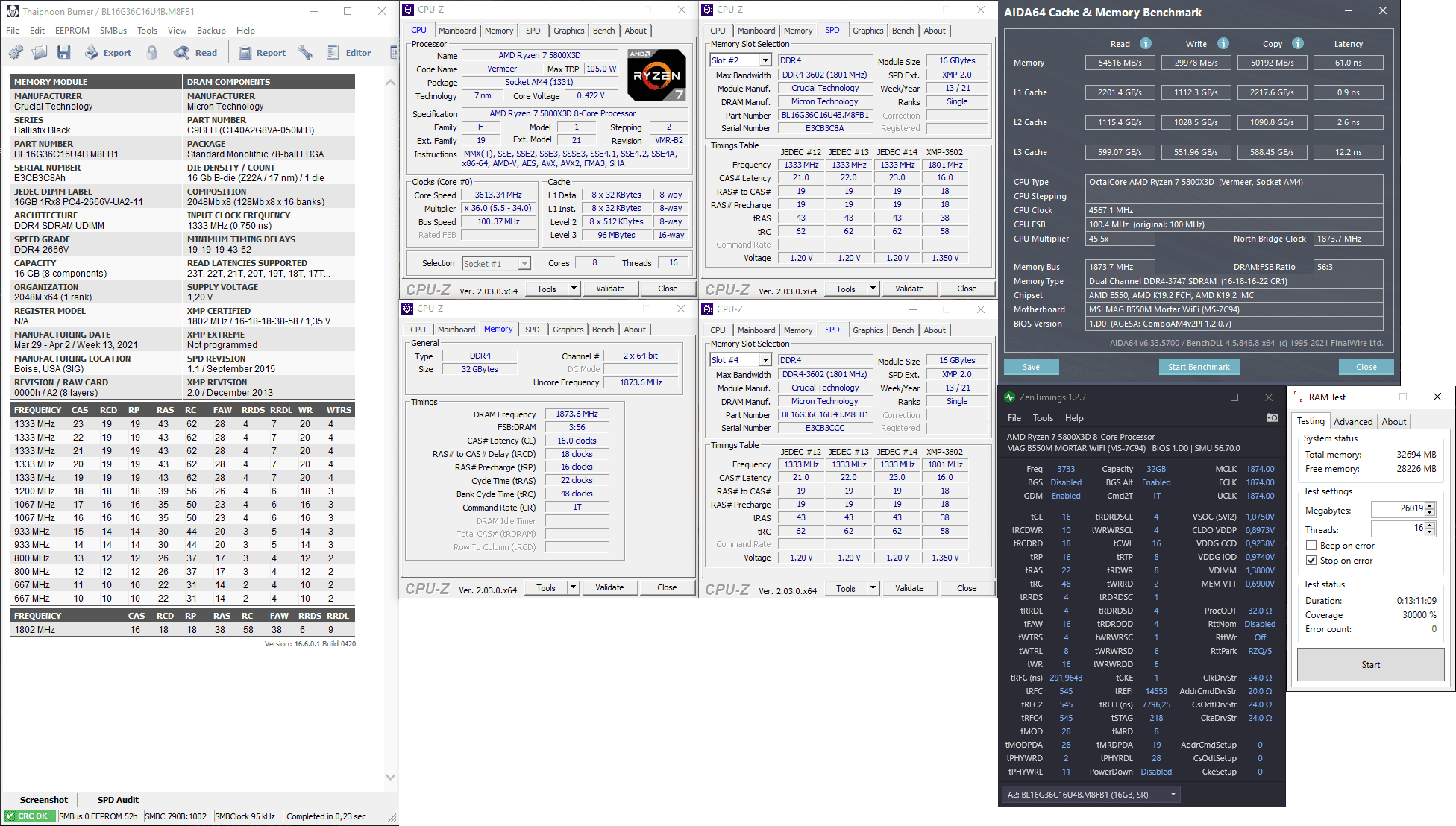Switch to Advanced tab in RAM Test

(x=1352, y=421)
